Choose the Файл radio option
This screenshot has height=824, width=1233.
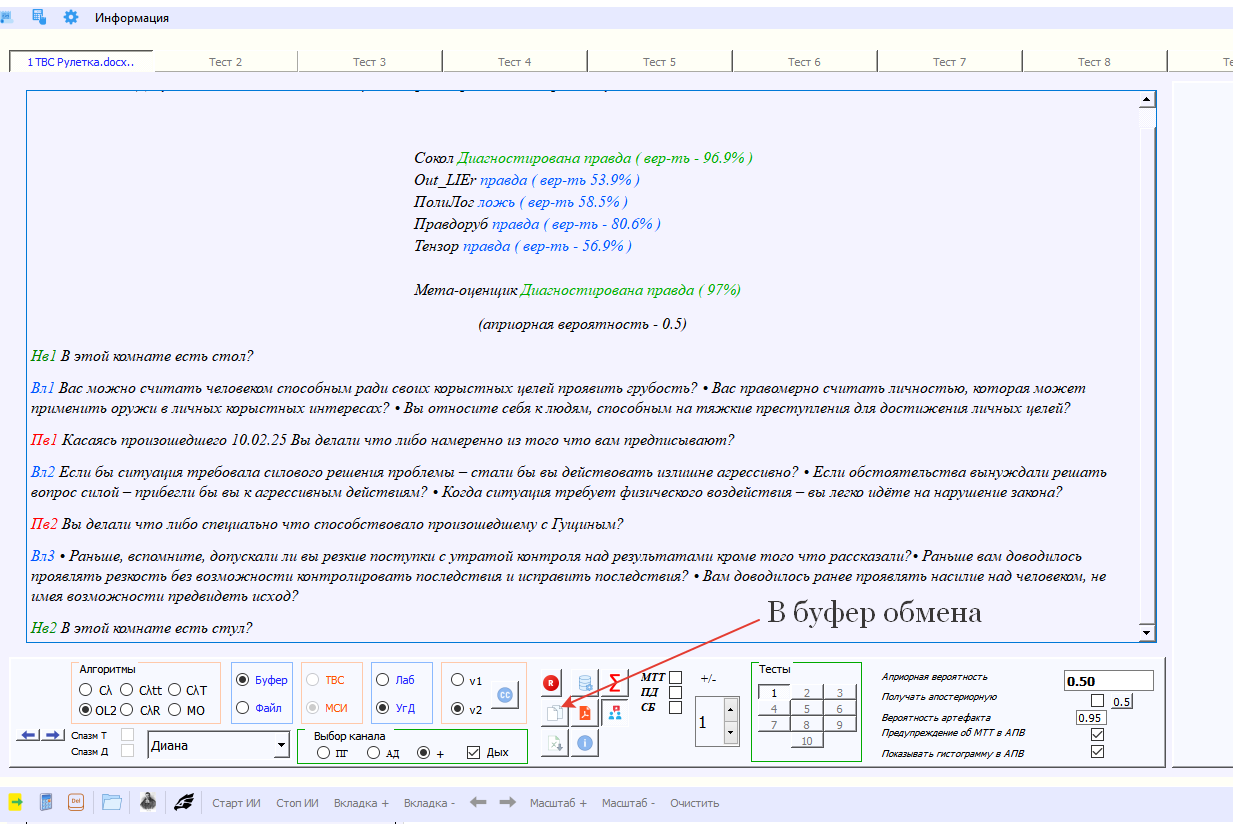coord(243,708)
